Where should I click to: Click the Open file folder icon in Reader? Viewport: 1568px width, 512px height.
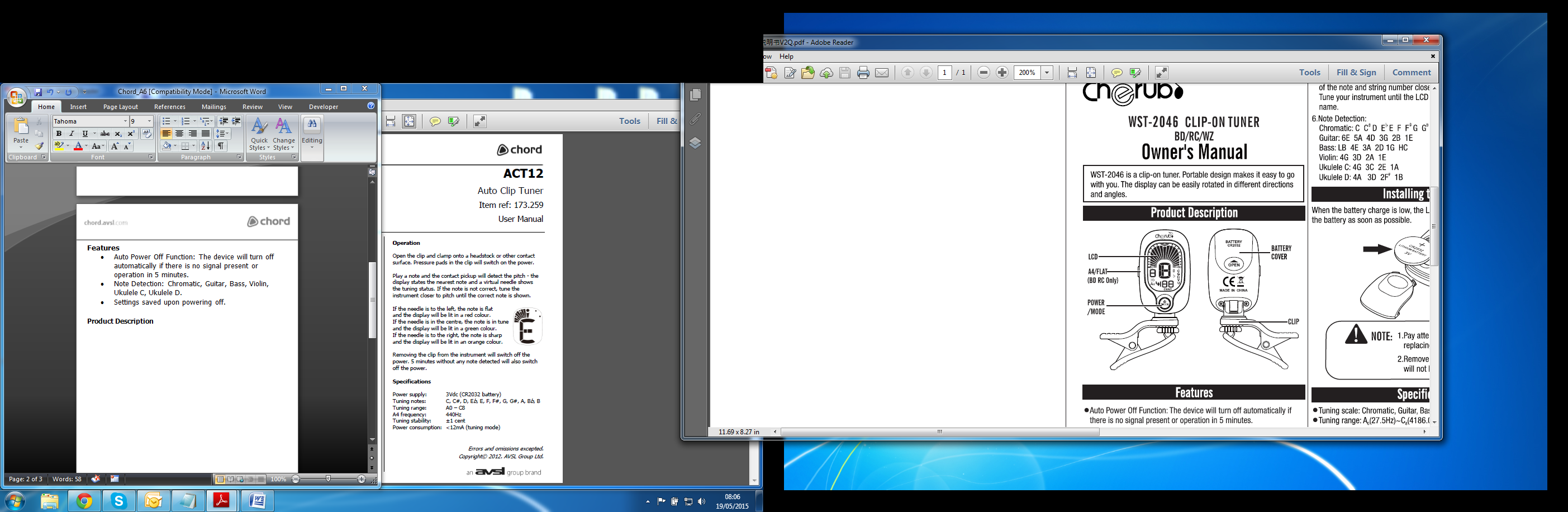click(807, 73)
